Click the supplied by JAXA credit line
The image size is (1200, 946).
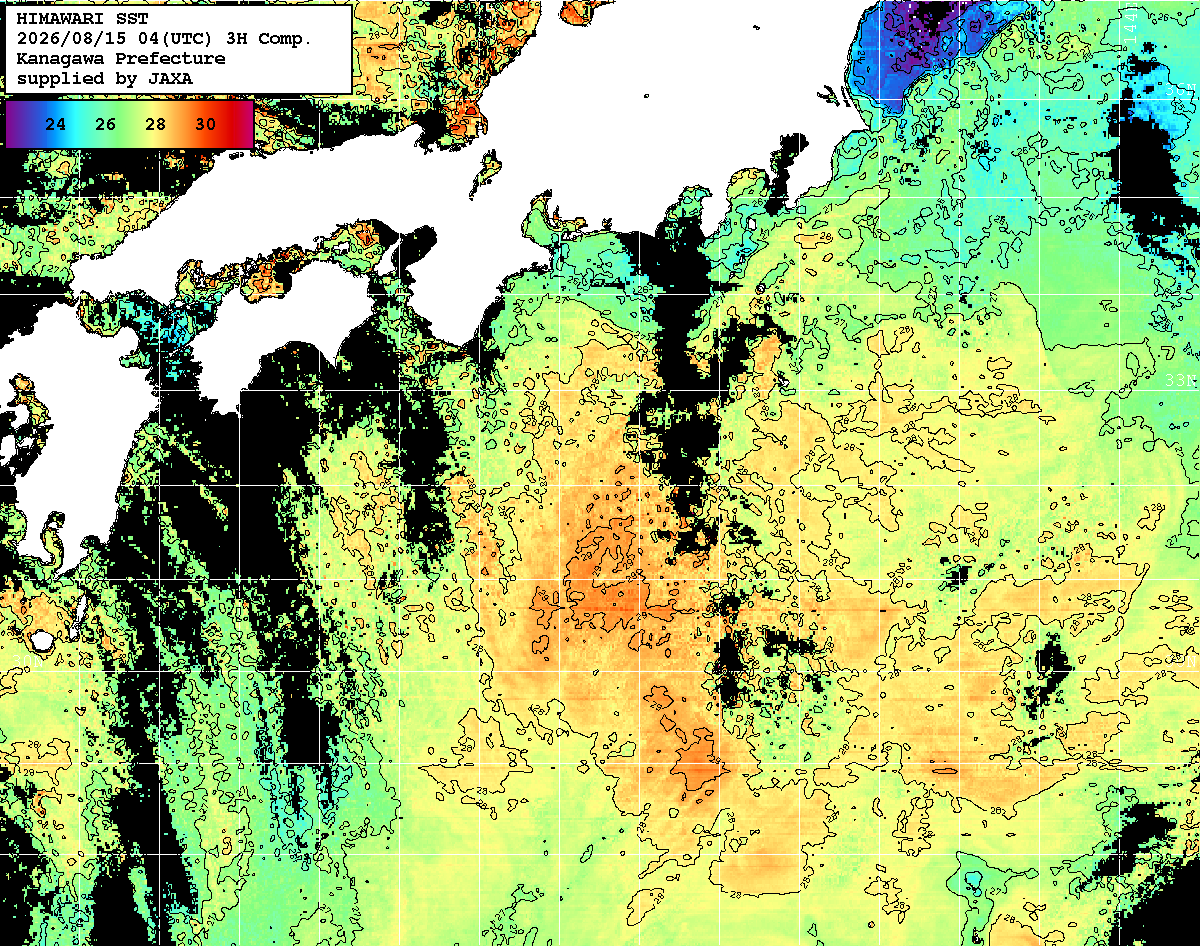(105, 78)
